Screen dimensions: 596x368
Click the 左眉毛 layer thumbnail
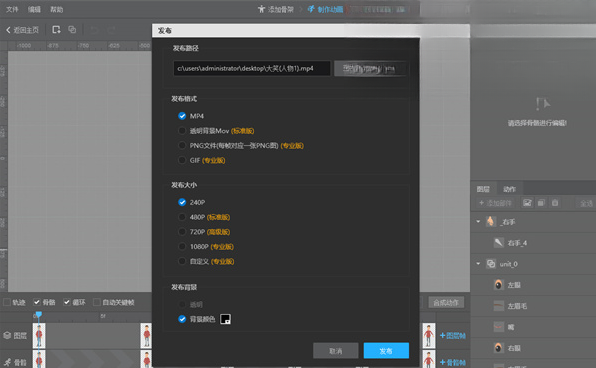click(499, 306)
